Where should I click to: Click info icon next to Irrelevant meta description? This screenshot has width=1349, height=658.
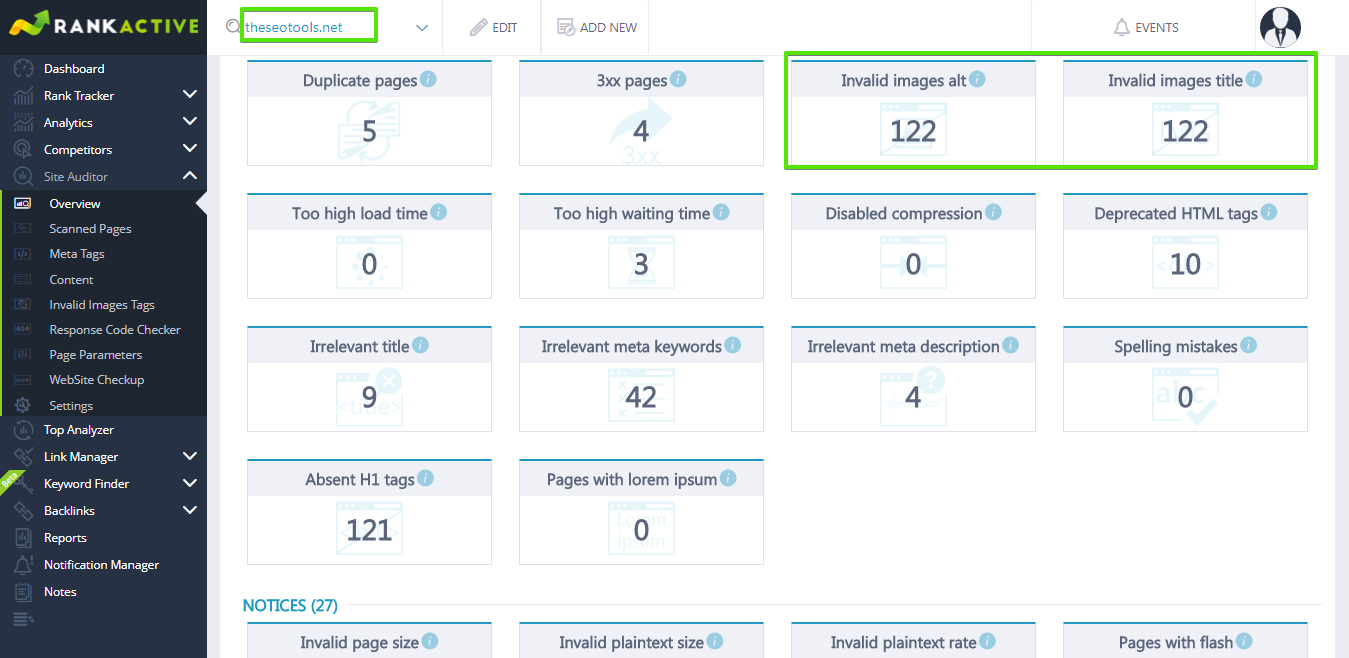click(1011, 345)
